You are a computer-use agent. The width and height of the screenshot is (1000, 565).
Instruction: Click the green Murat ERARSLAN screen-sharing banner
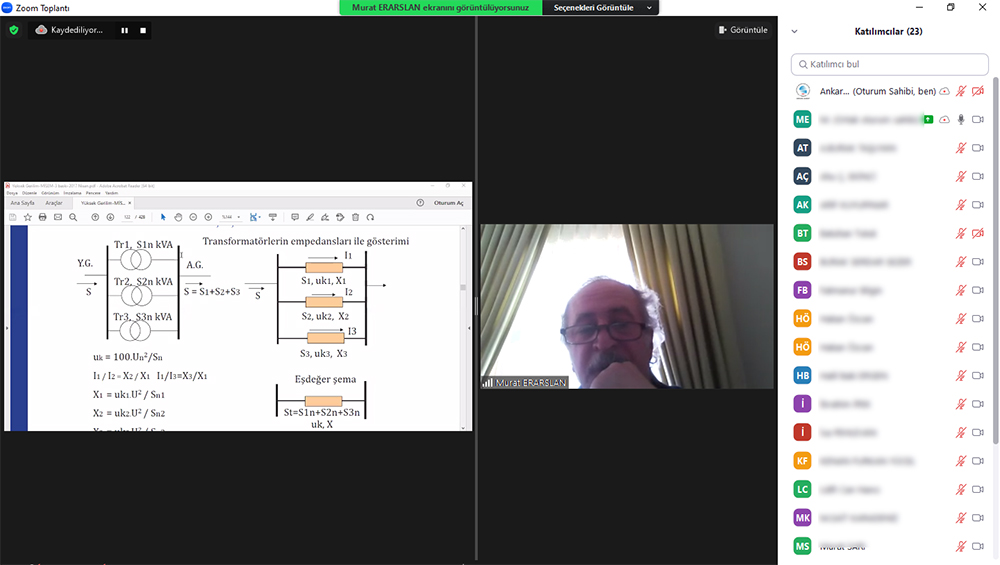441,8
